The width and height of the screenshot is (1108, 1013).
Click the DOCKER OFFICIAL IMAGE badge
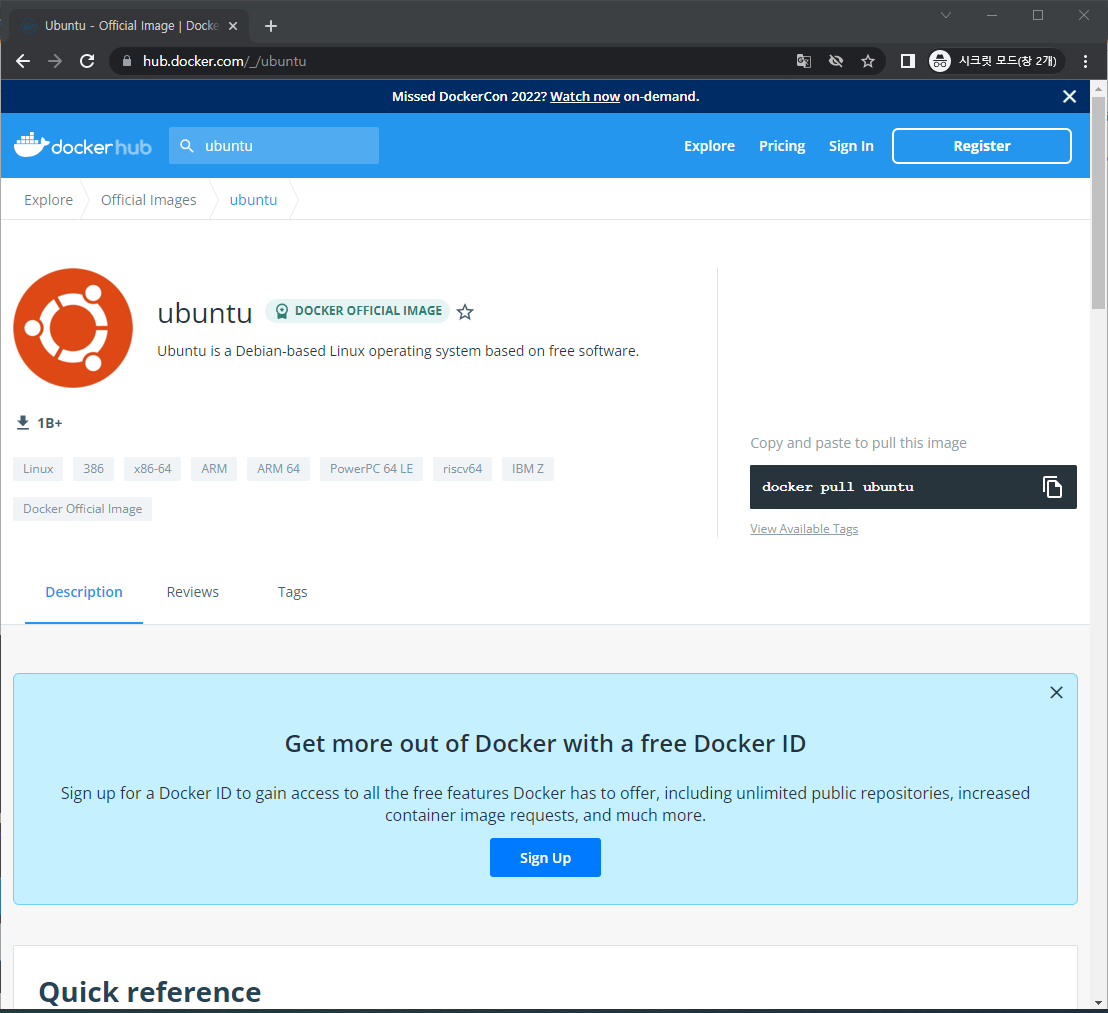pyautogui.click(x=358, y=311)
